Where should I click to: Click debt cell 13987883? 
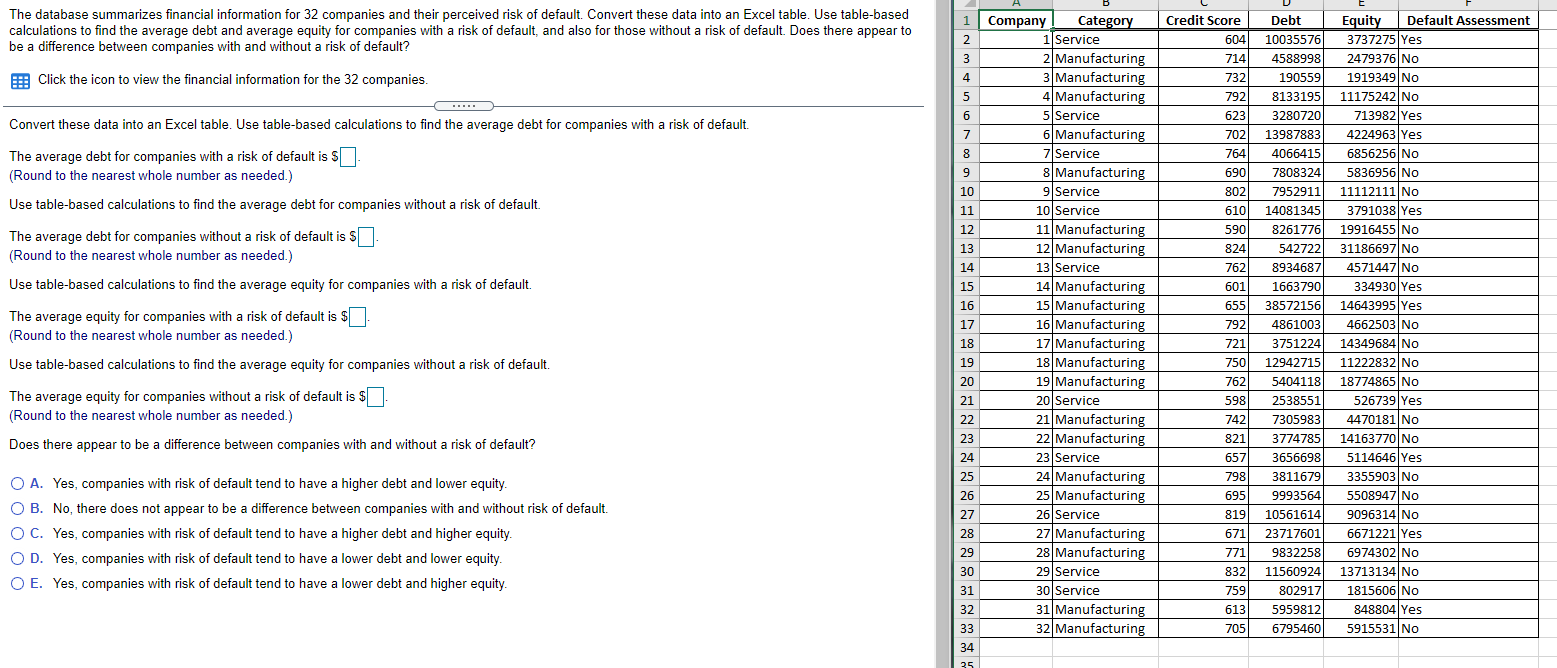1286,134
